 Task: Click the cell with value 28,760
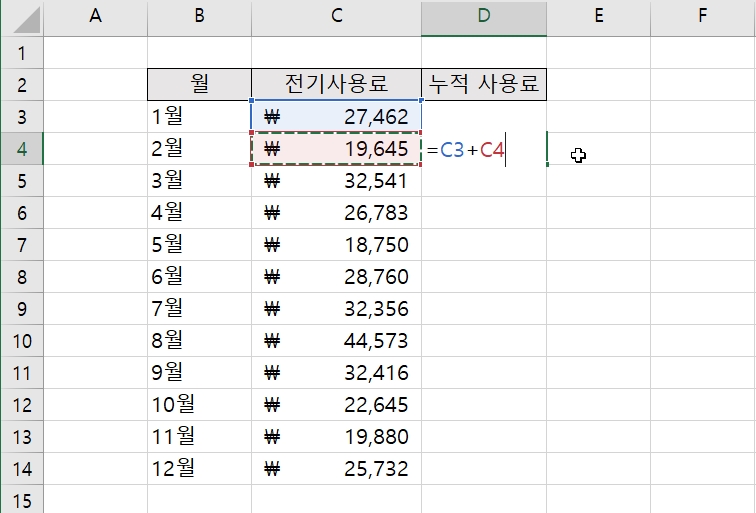[x=337, y=277]
